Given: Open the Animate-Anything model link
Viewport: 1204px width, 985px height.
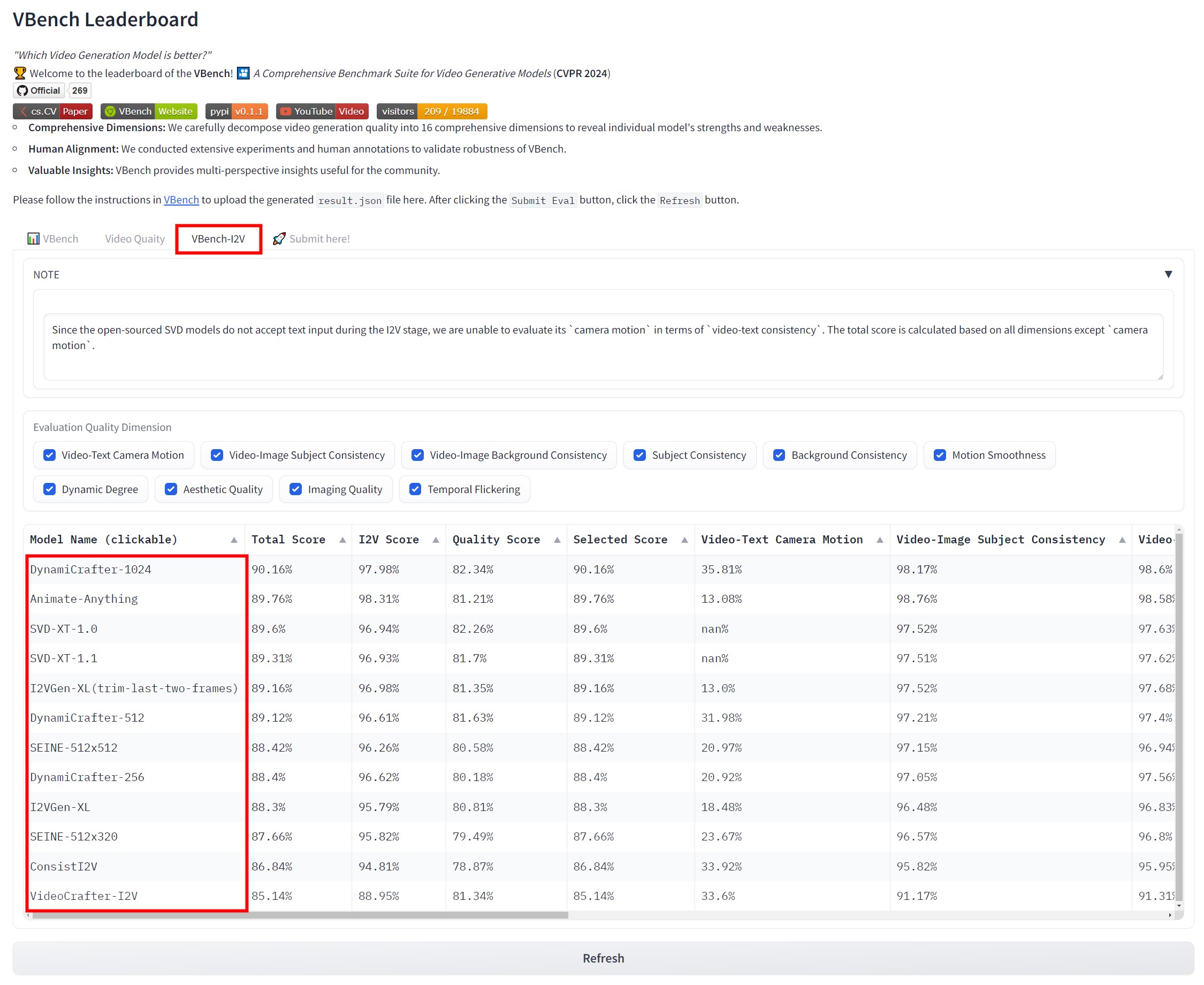Looking at the screenshot, I should [x=84, y=598].
